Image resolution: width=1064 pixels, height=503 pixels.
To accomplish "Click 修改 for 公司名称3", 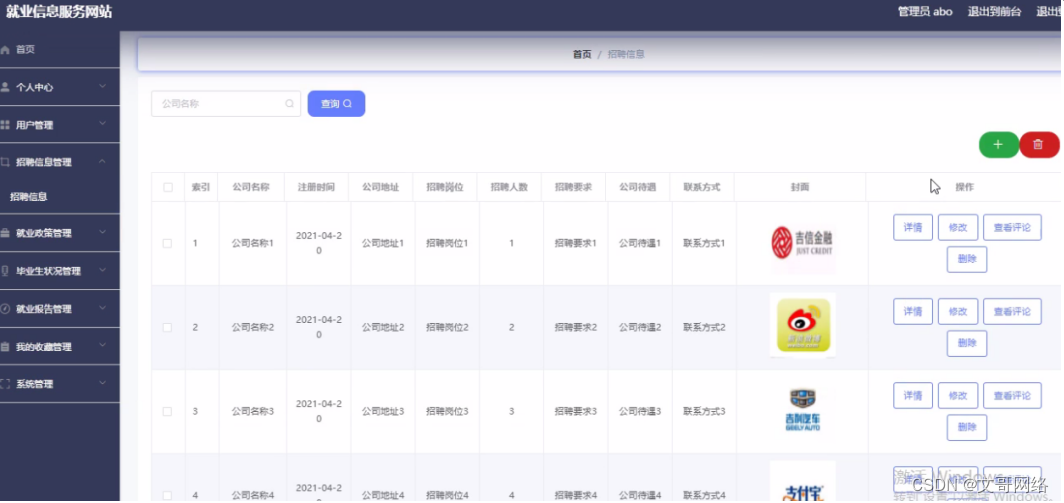I will pos(958,396).
